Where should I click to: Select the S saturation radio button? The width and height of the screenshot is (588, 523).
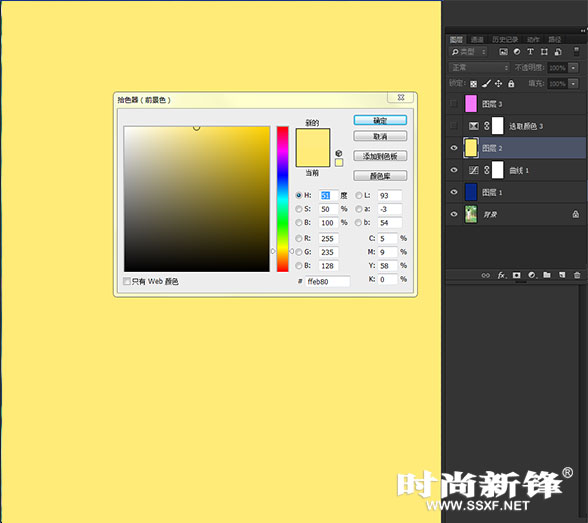299,209
